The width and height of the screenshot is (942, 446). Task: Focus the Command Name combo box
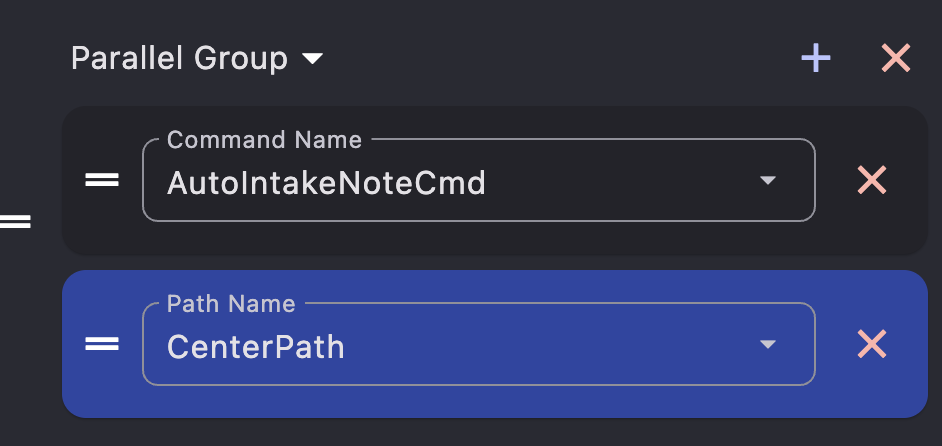pos(600,181)
